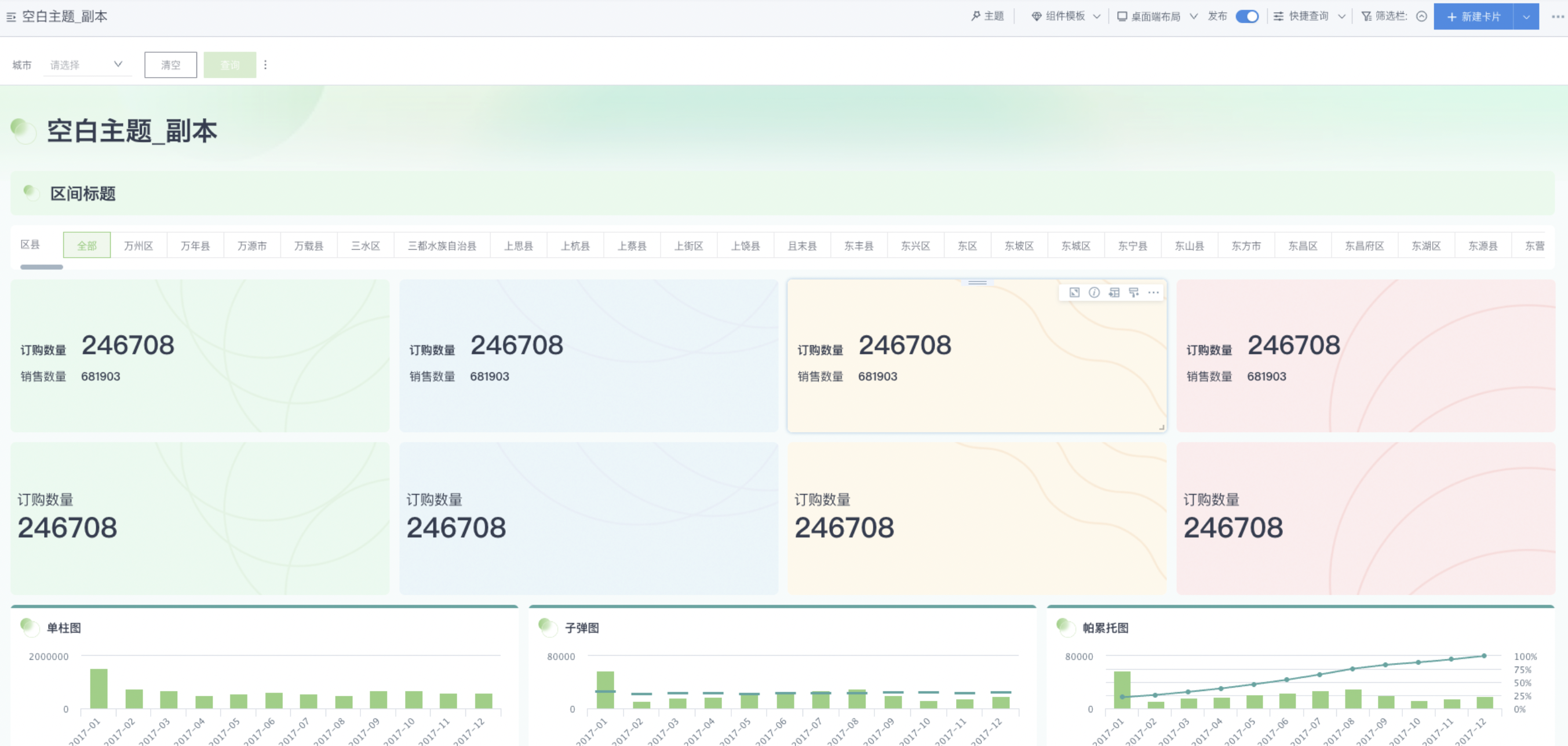Click the green orb beside the main title
The image size is (1568, 746).
tap(24, 131)
